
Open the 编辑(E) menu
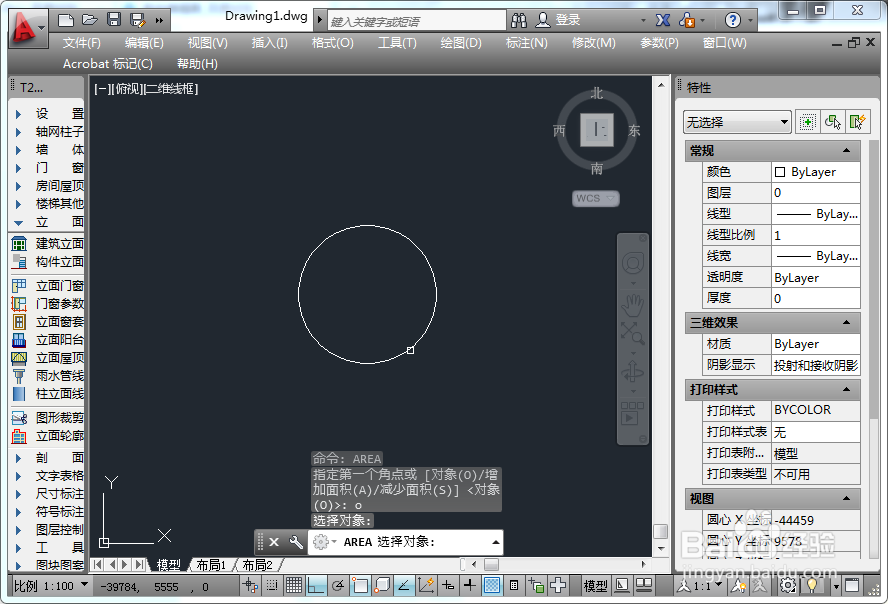144,43
